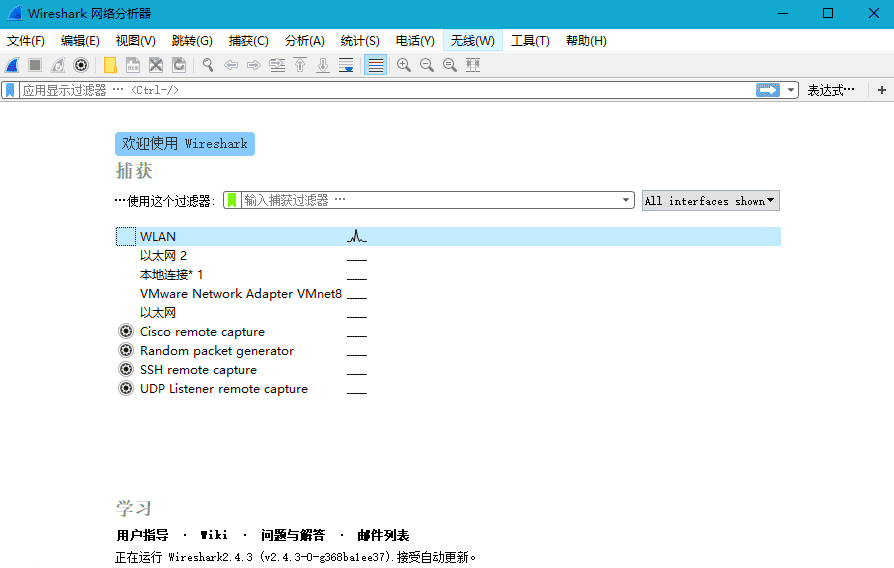Open the 统计(S) menu
Screen dimensions: 894x568
tap(360, 41)
